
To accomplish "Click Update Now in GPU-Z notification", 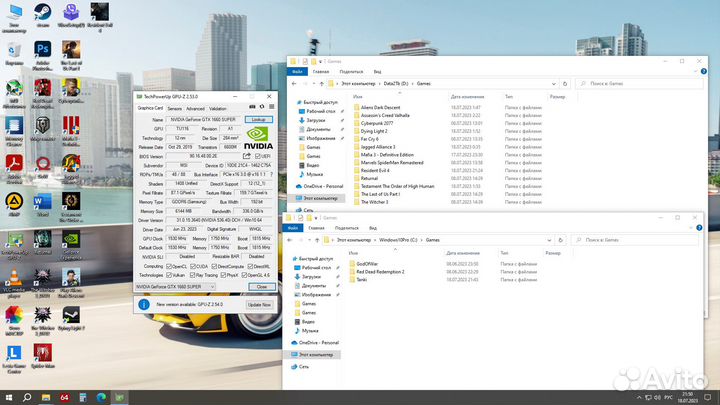I will (259, 304).
